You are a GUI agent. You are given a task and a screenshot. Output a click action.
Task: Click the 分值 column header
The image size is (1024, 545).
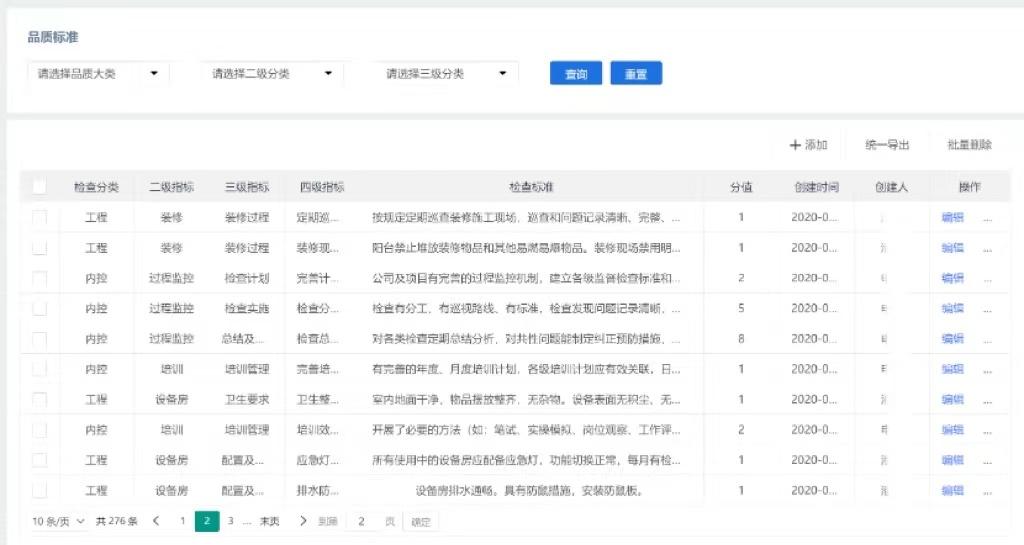741,187
